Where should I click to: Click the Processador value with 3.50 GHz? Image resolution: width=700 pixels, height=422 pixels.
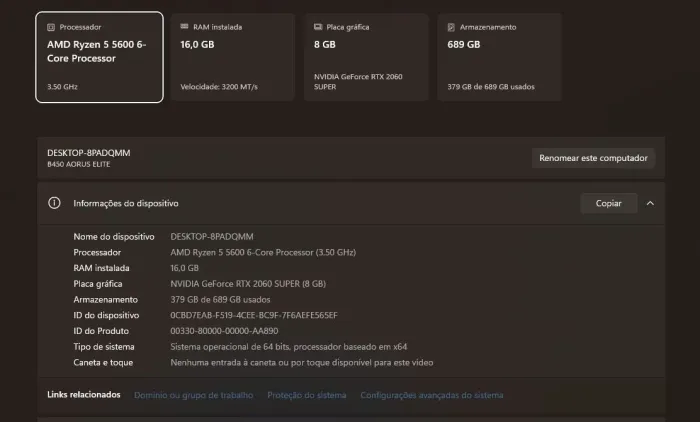point(263,252)
